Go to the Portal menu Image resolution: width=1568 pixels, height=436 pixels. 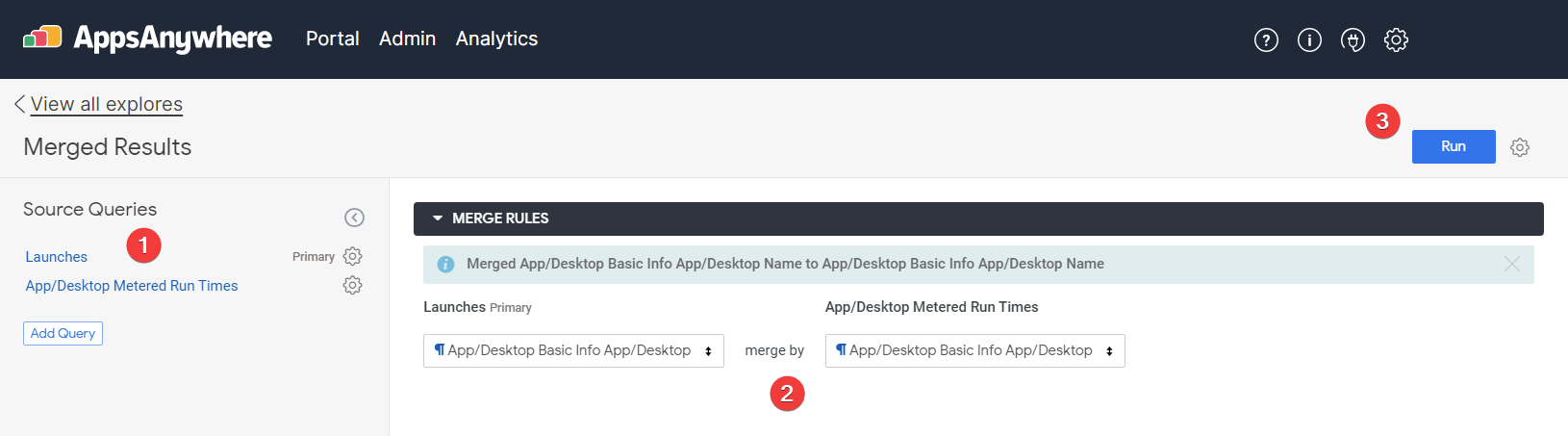(332, 38)
